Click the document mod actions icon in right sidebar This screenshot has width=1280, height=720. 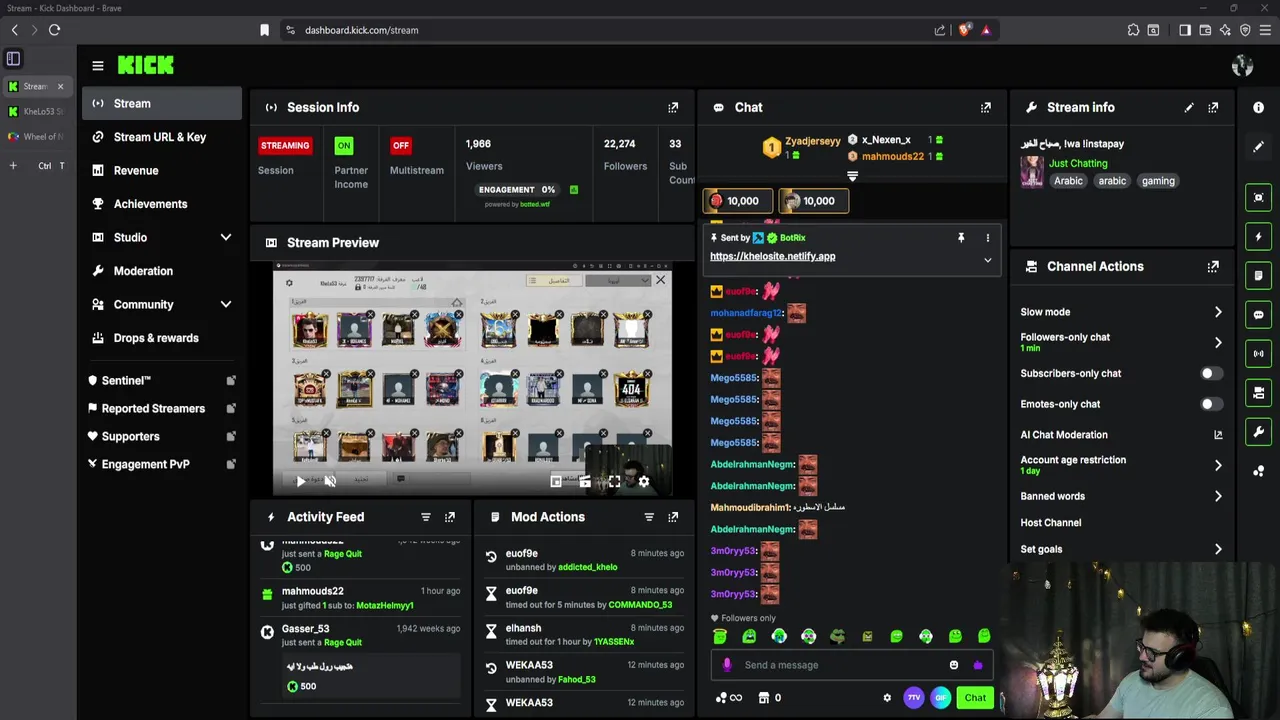point(1259,275)
